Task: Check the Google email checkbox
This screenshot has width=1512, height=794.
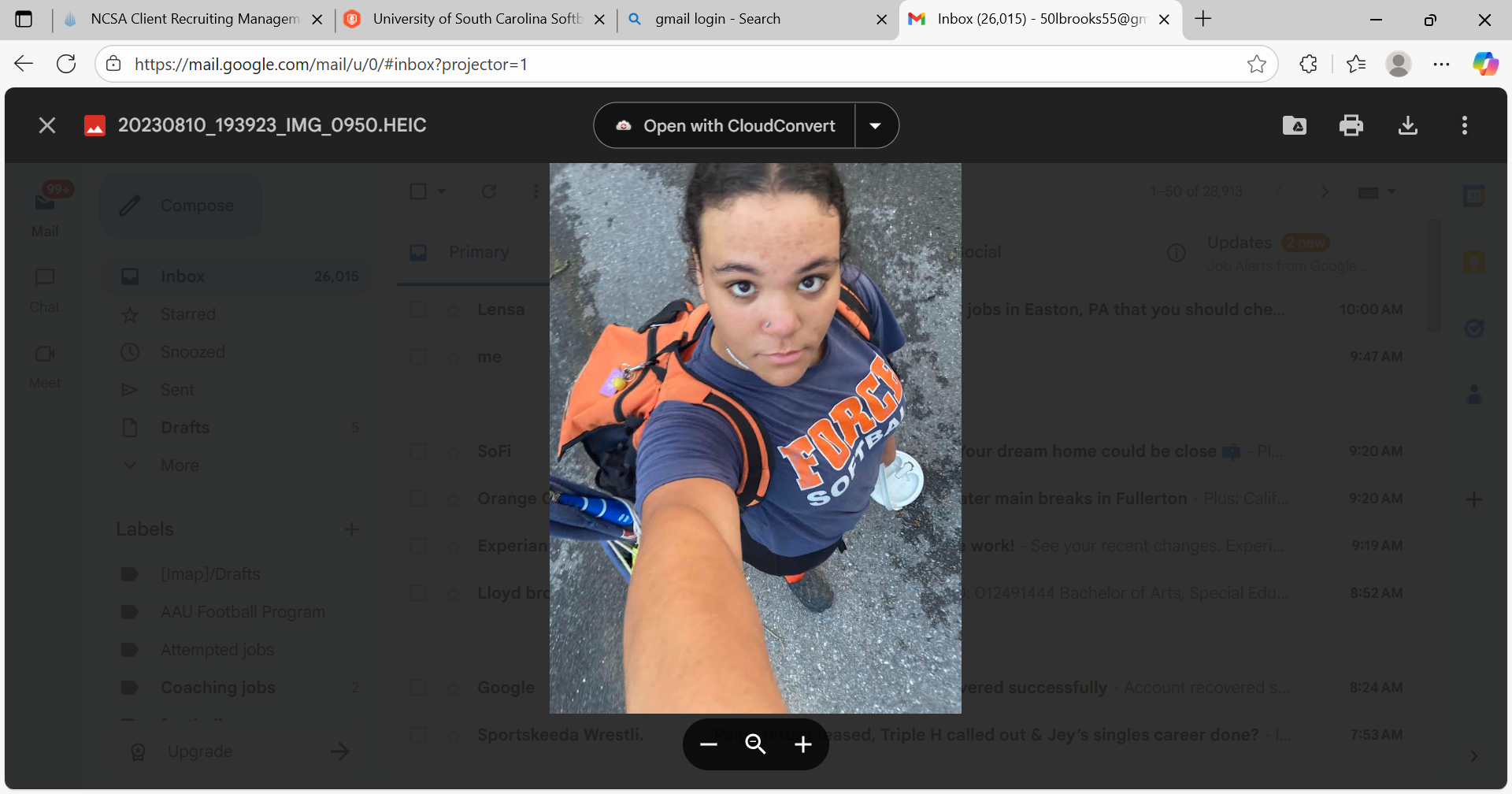Action: click(418, 688)
